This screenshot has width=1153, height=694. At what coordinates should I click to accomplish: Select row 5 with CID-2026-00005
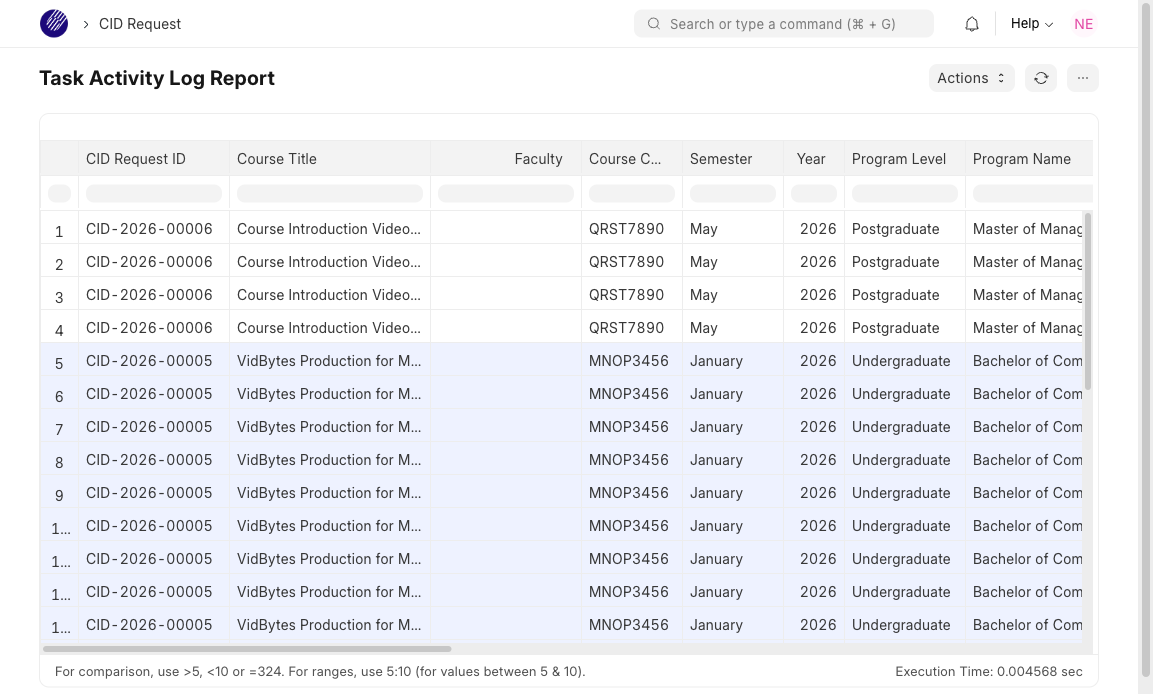pyautogui.click(x=148, y=360)
